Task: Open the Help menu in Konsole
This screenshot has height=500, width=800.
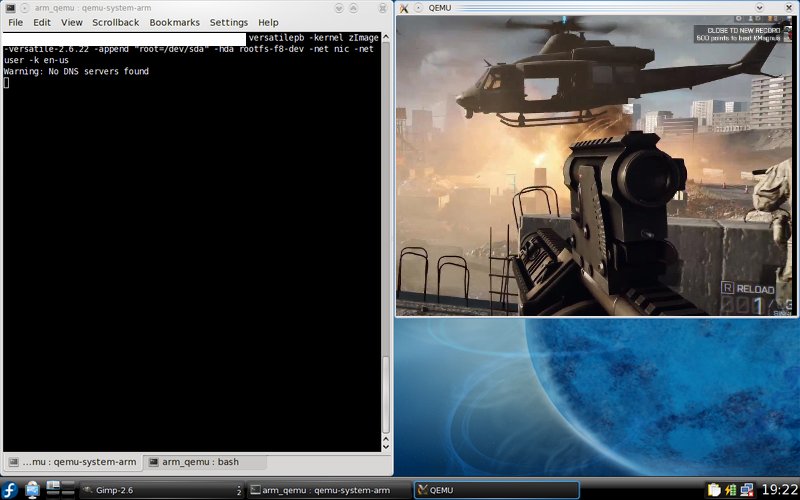Action: [268, 22]
